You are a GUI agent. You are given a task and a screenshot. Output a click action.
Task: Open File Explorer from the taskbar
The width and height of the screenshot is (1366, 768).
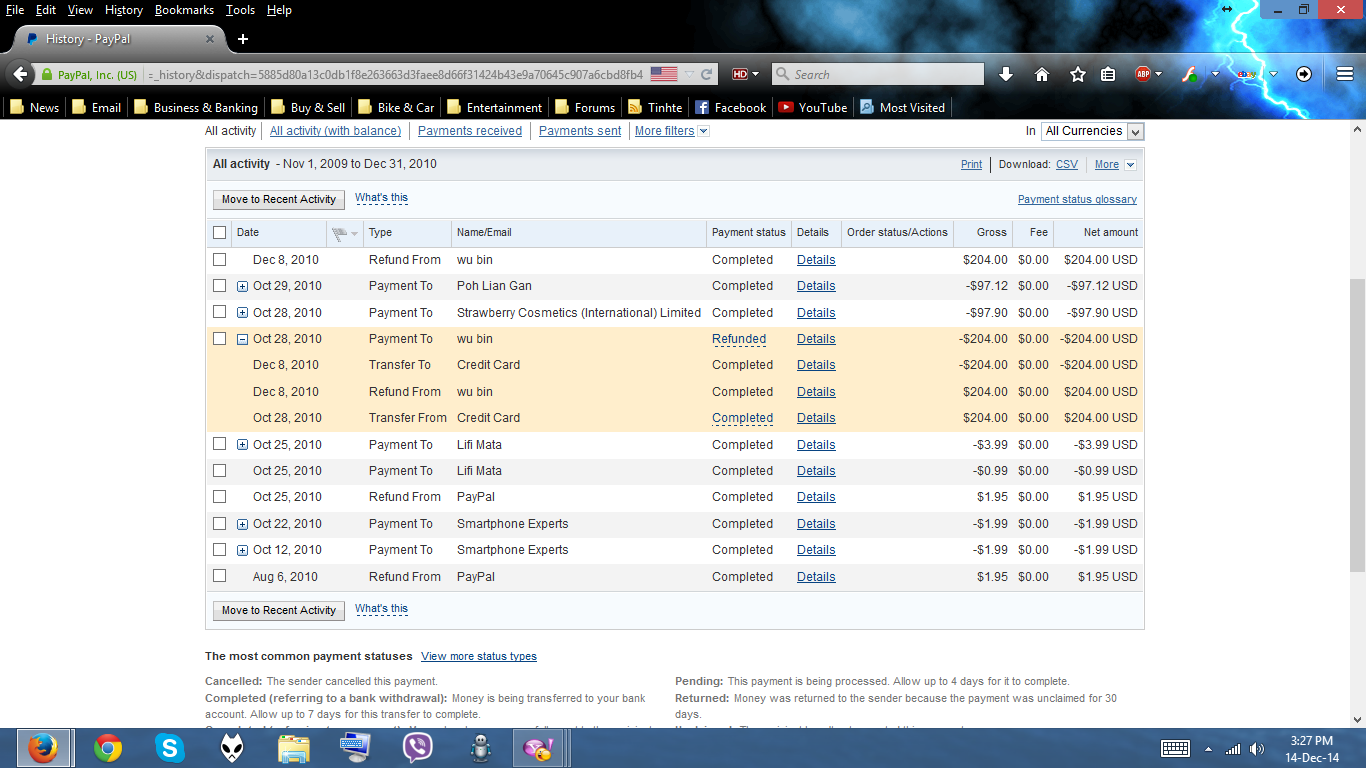pyautogui.click(x=294, y=748)
